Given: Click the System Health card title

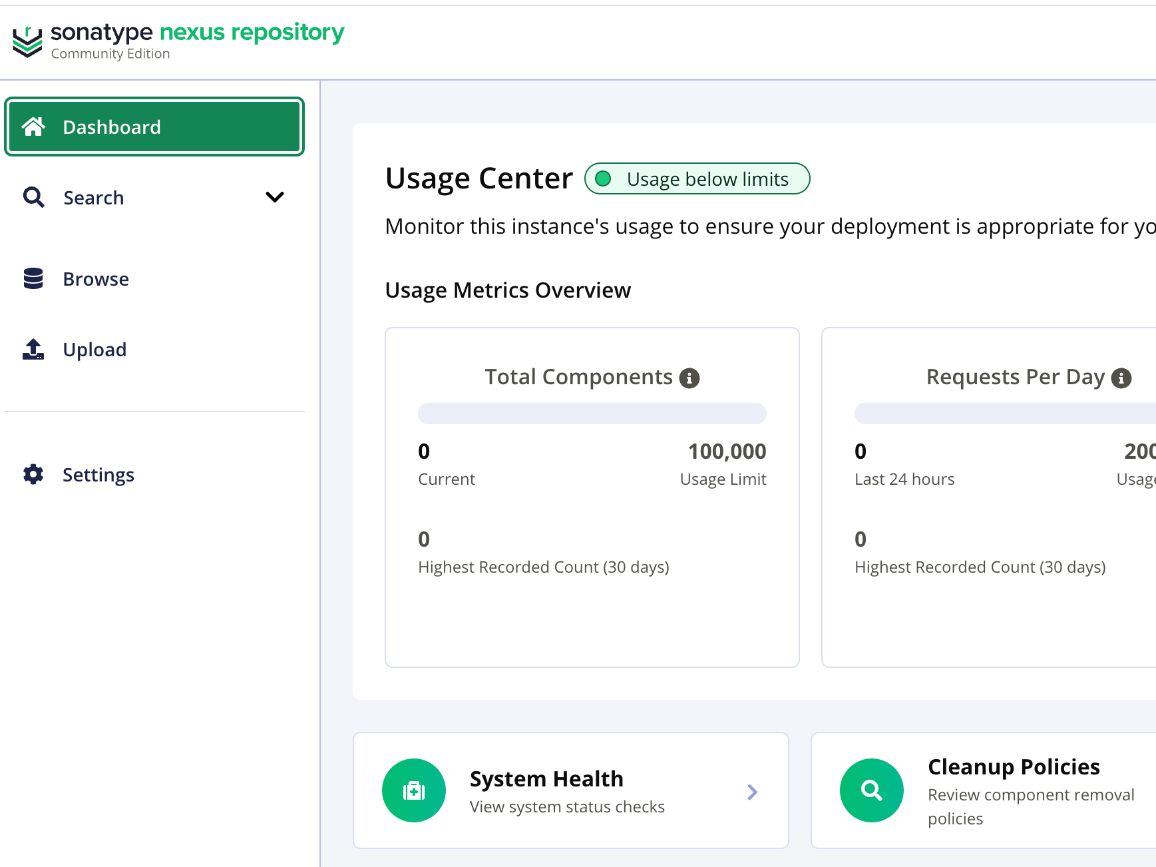Looking at the screenshot, I should pos(546,779).
